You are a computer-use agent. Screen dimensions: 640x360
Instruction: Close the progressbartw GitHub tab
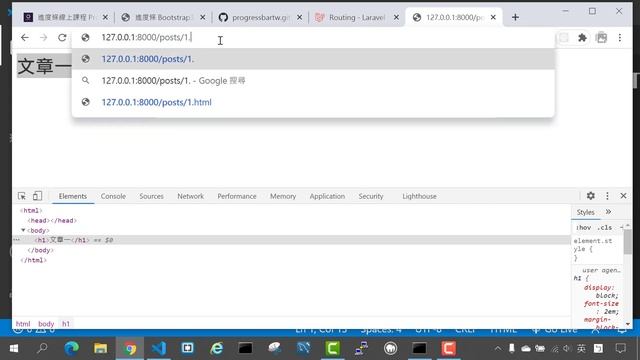pyautogui.click(x=300, y=17)
